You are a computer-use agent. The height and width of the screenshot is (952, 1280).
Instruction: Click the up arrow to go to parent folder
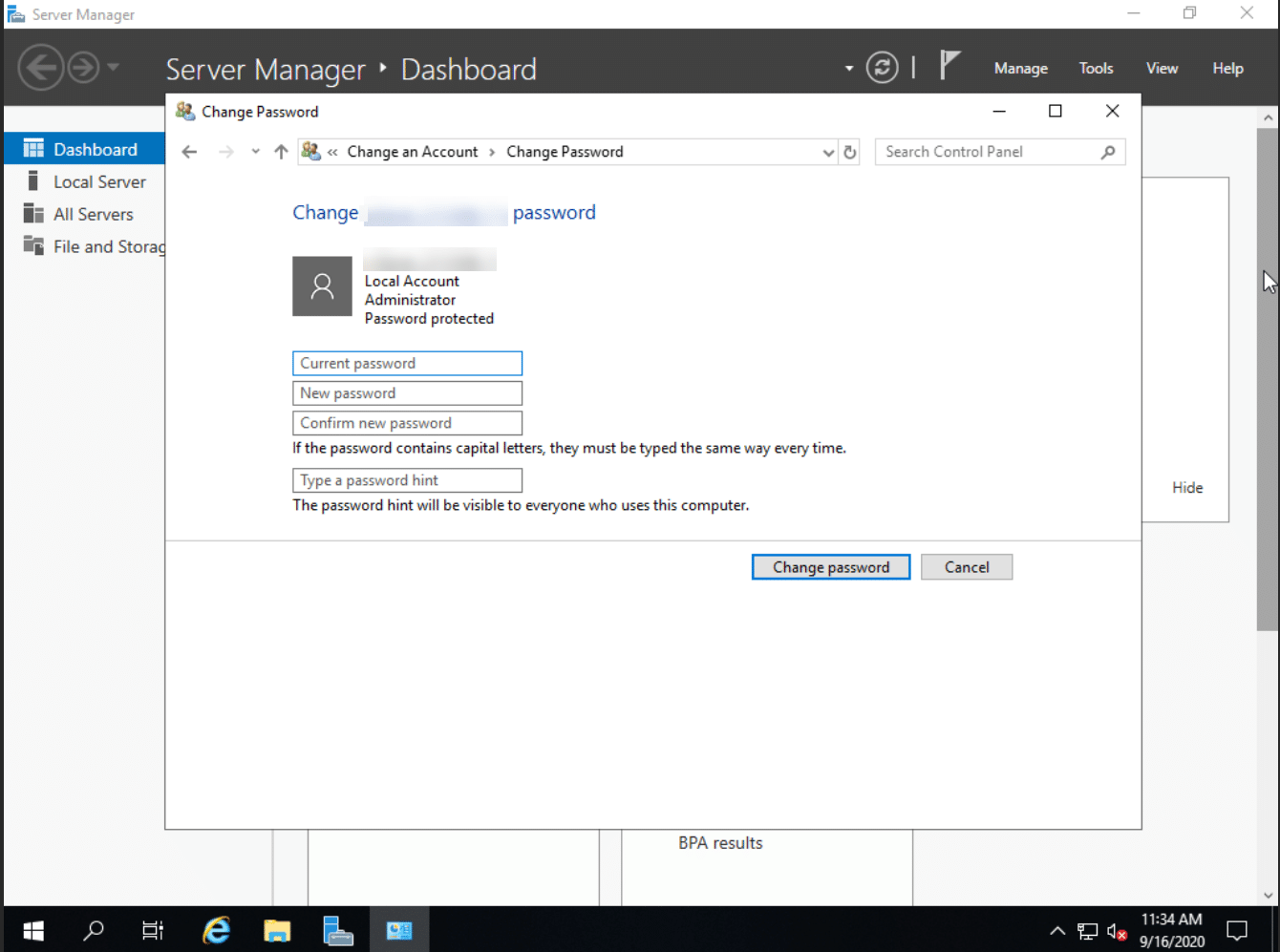[x=280, y=151]
